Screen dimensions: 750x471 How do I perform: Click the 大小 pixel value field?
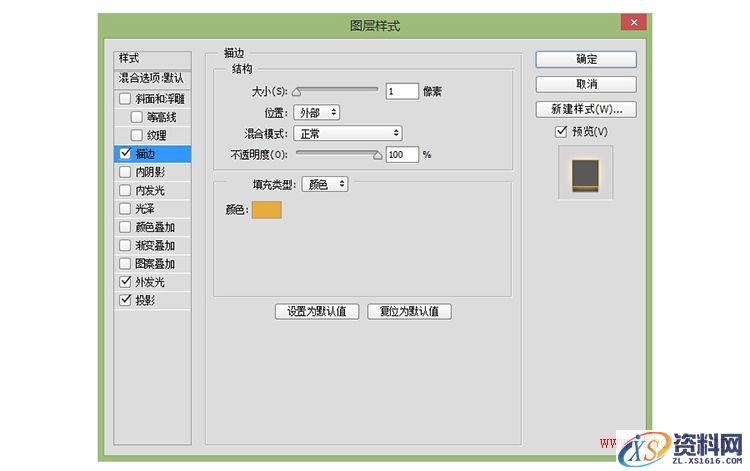pos(402,91)
